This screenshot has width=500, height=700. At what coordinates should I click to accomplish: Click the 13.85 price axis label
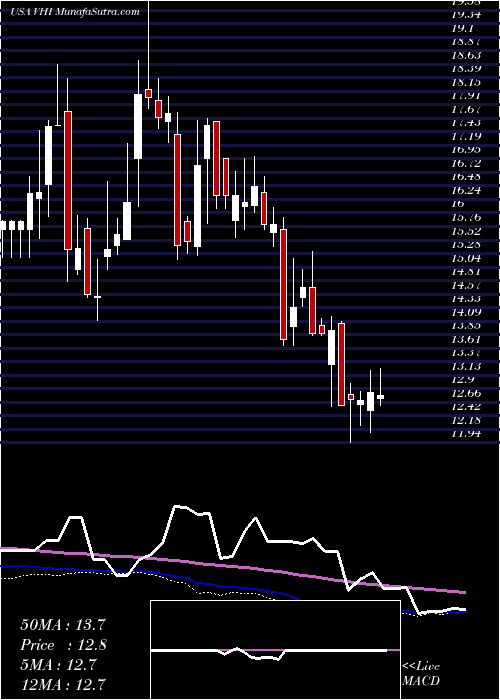tap(467, 325)
